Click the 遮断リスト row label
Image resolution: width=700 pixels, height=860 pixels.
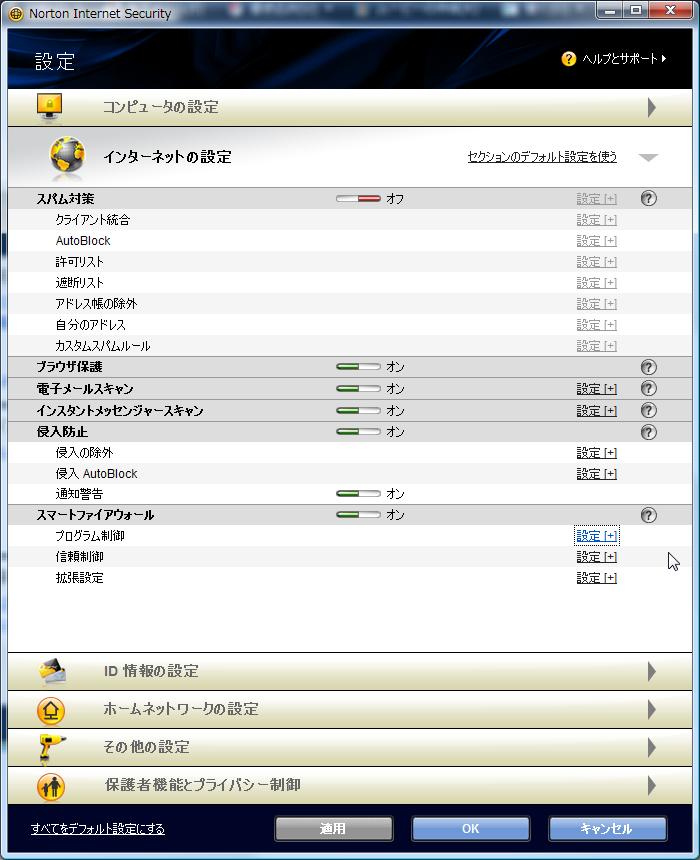(x=80, y=283)
